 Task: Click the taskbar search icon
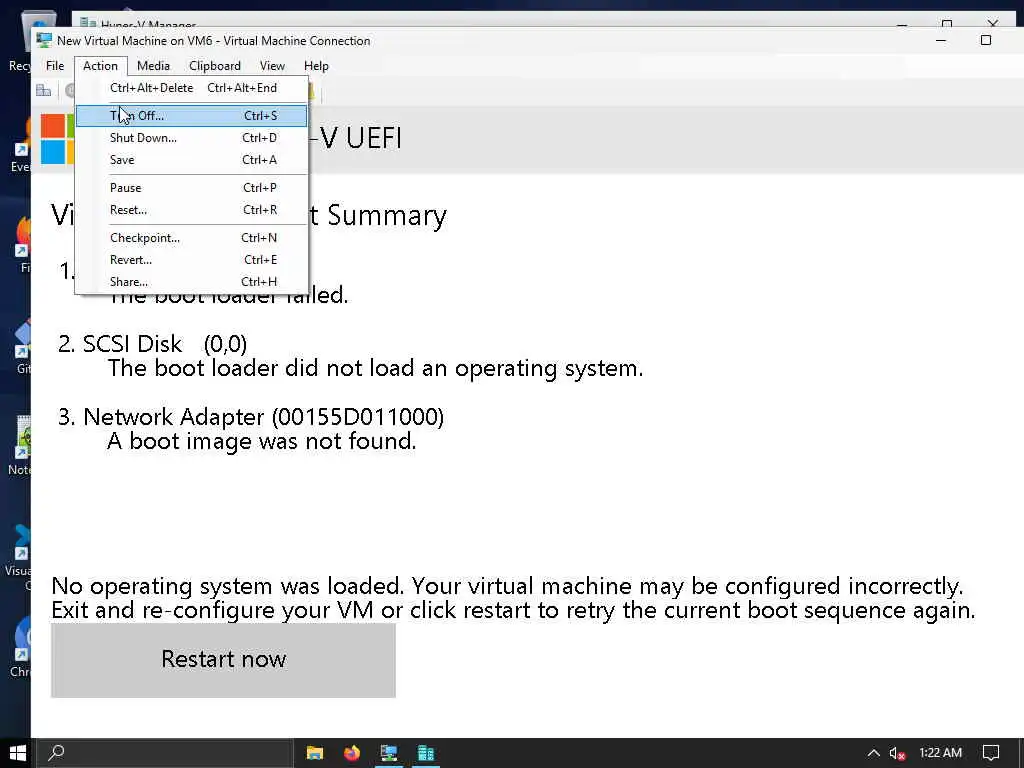point(56,753)
